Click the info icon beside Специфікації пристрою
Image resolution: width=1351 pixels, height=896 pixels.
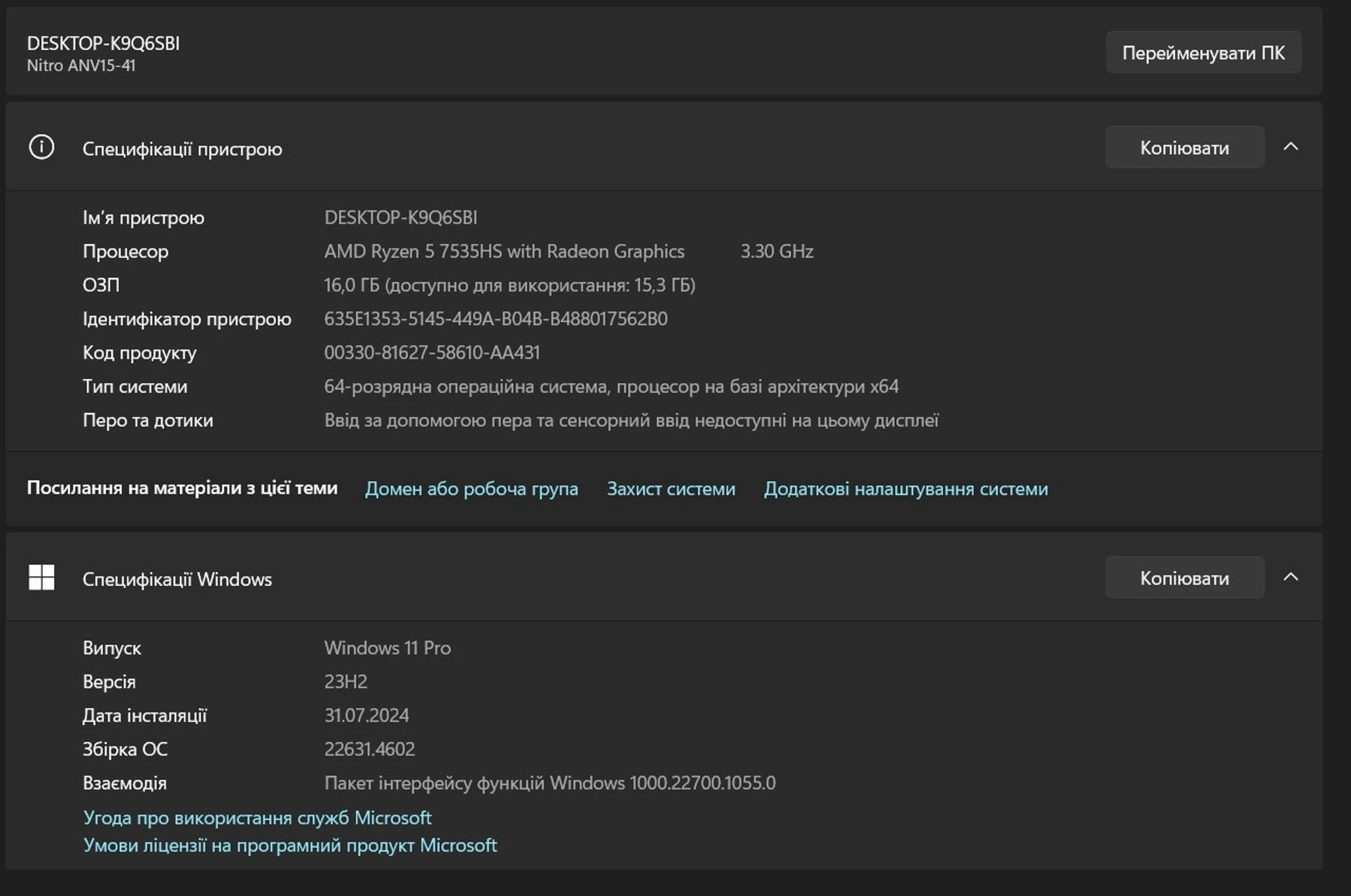click(42, 147)
